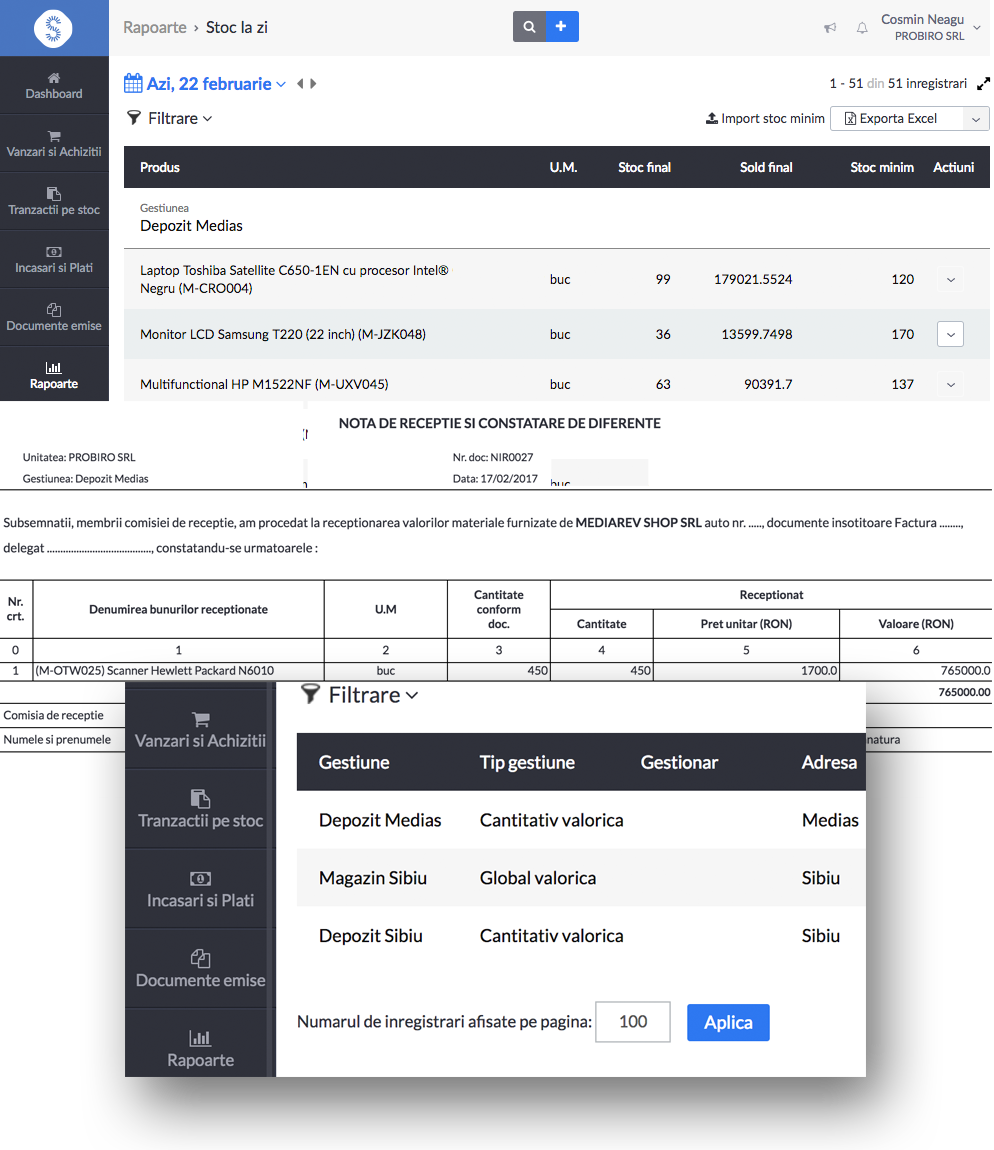The image size is (994, 1150).
Task: Click the Depozit Medias row in the Gestiune table
Action: (x=581, y=820)
